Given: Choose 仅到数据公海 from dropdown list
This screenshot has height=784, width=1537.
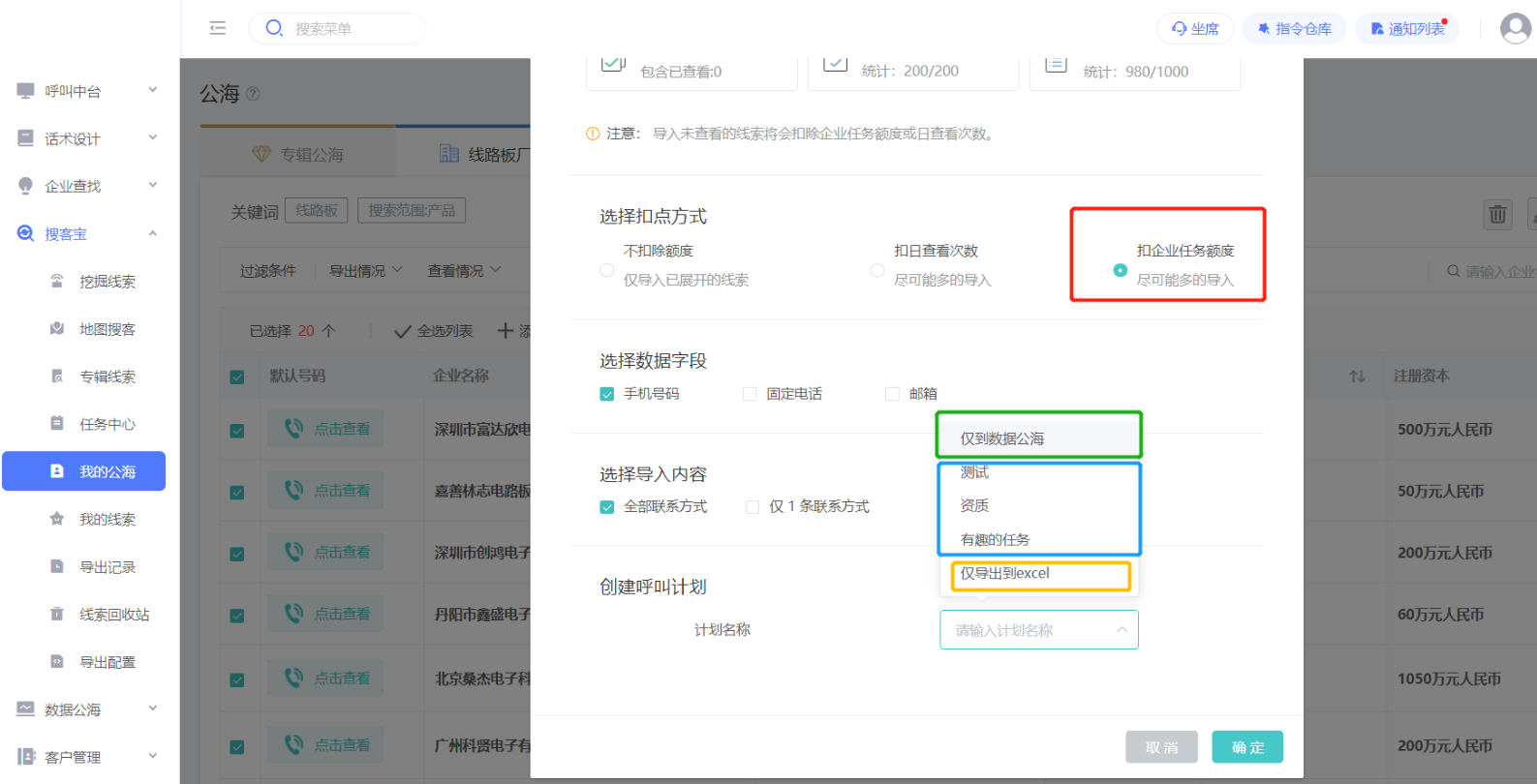Looking at the screenshot, I should [x=1002, y=438].
